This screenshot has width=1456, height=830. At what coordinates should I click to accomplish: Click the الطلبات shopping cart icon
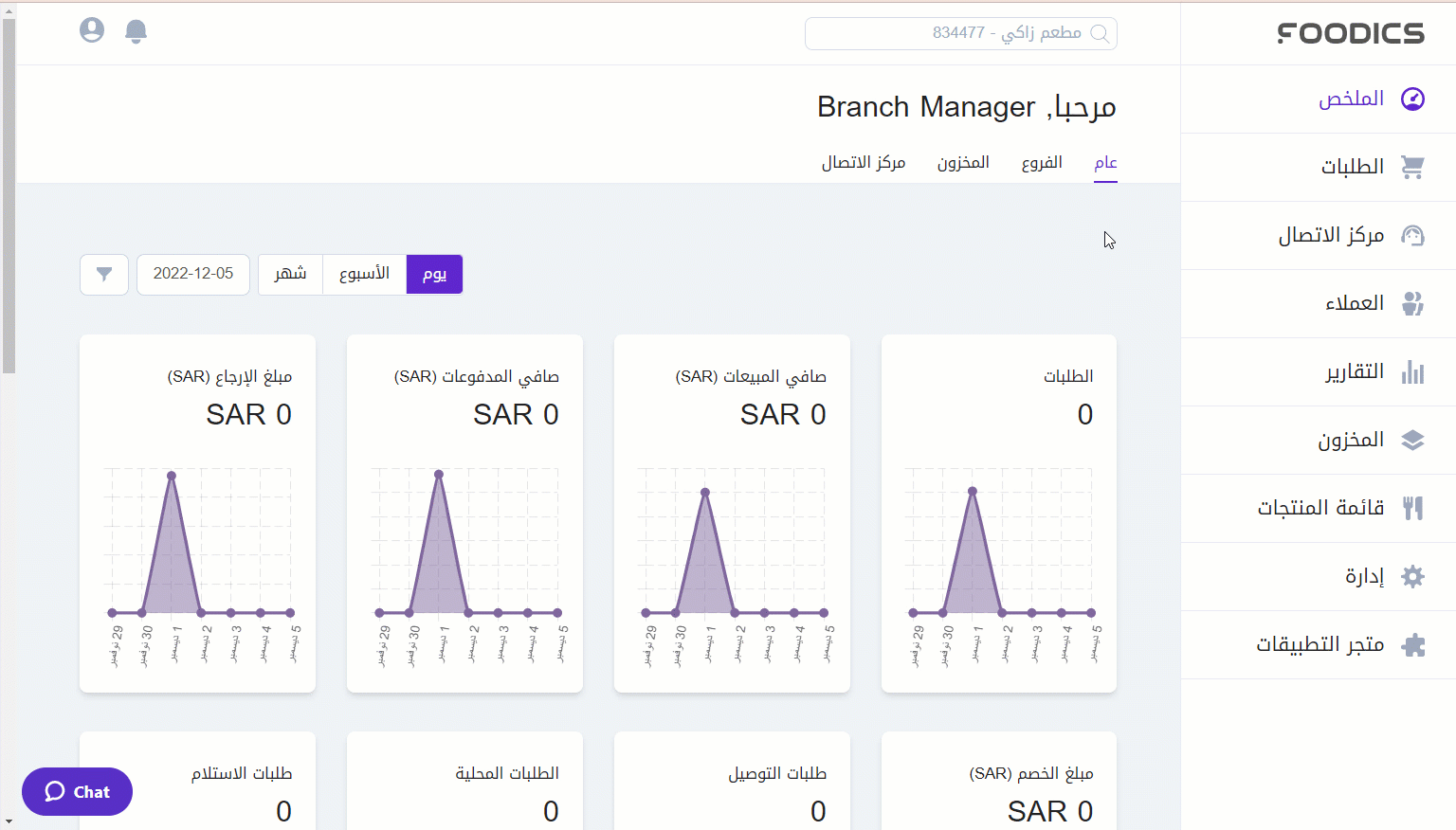1412,167
